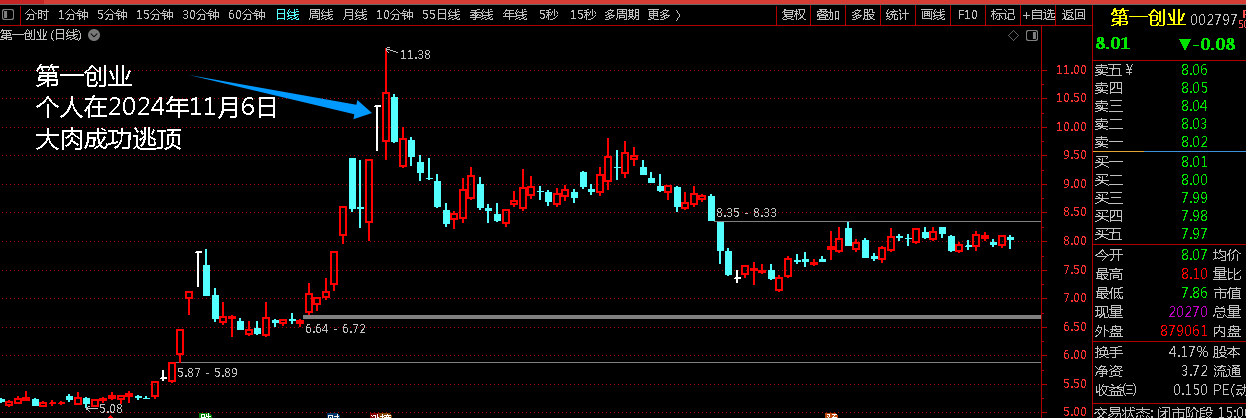
Task: Activate the 画线 drawing tool button
Action: pos(933,15)
